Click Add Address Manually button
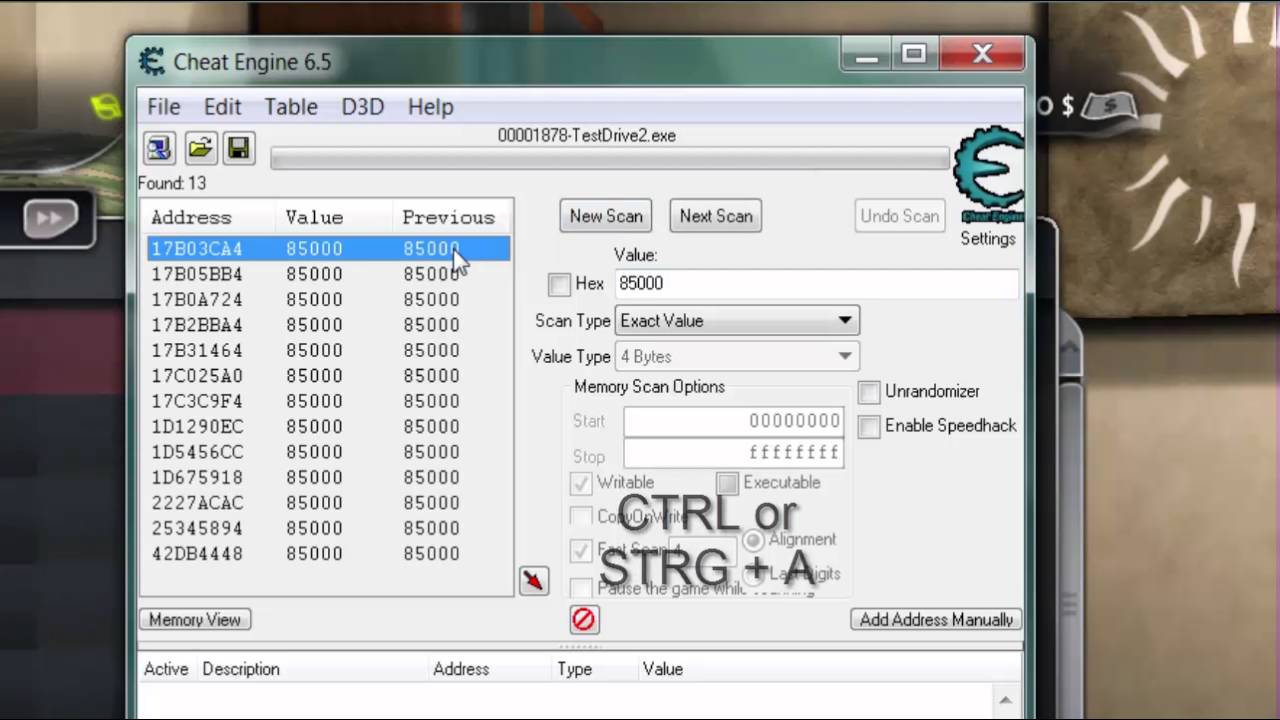This screenshot has width=1280, height=720. (936, 620)
